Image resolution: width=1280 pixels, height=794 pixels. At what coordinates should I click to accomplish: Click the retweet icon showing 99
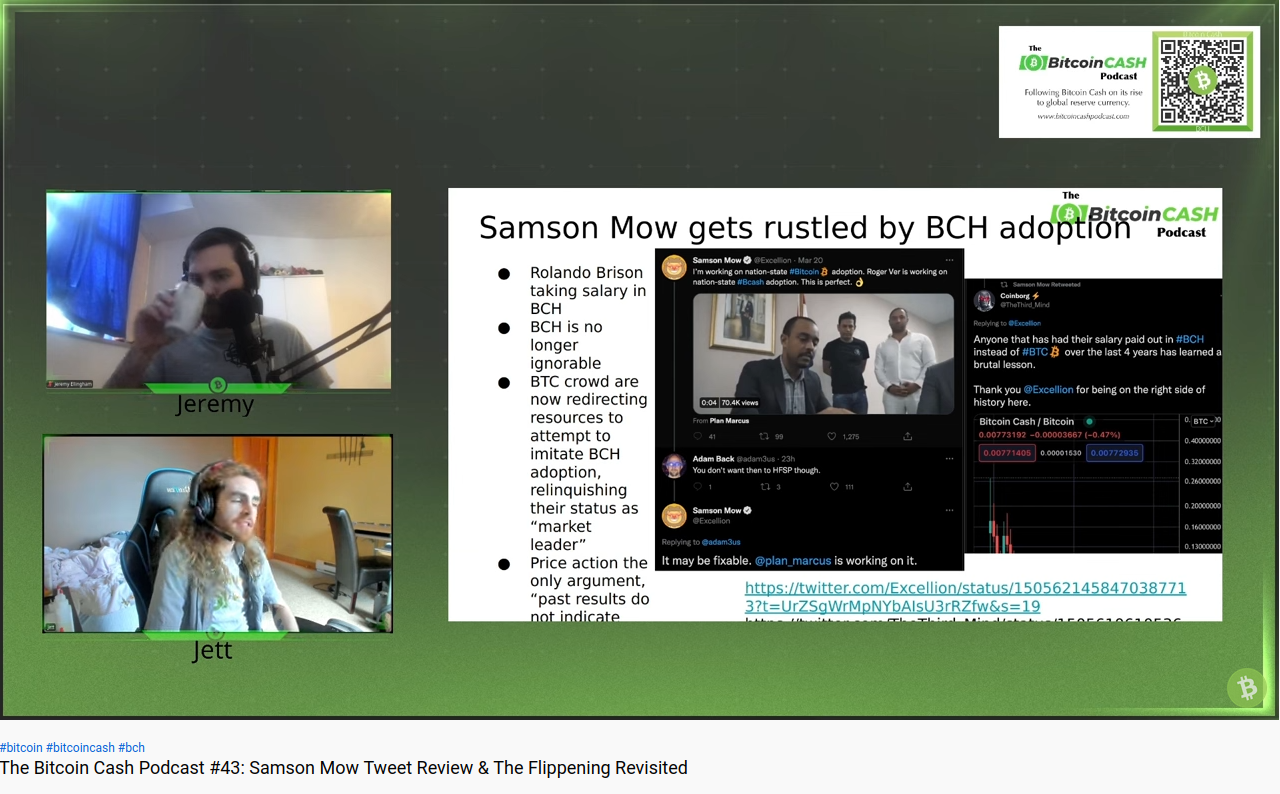click(x=765, y=436)
